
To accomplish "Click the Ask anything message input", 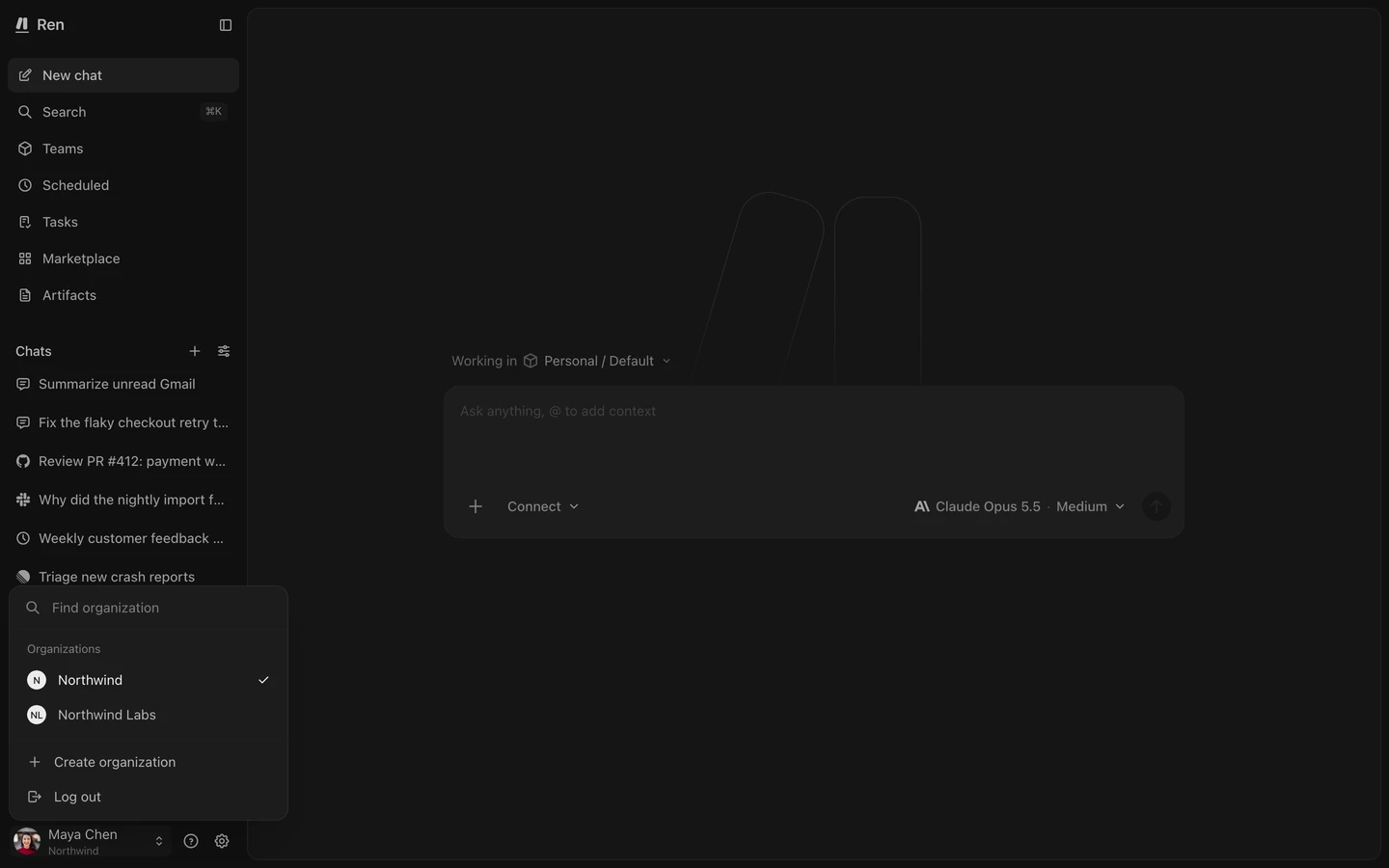I will click(814, 432).
